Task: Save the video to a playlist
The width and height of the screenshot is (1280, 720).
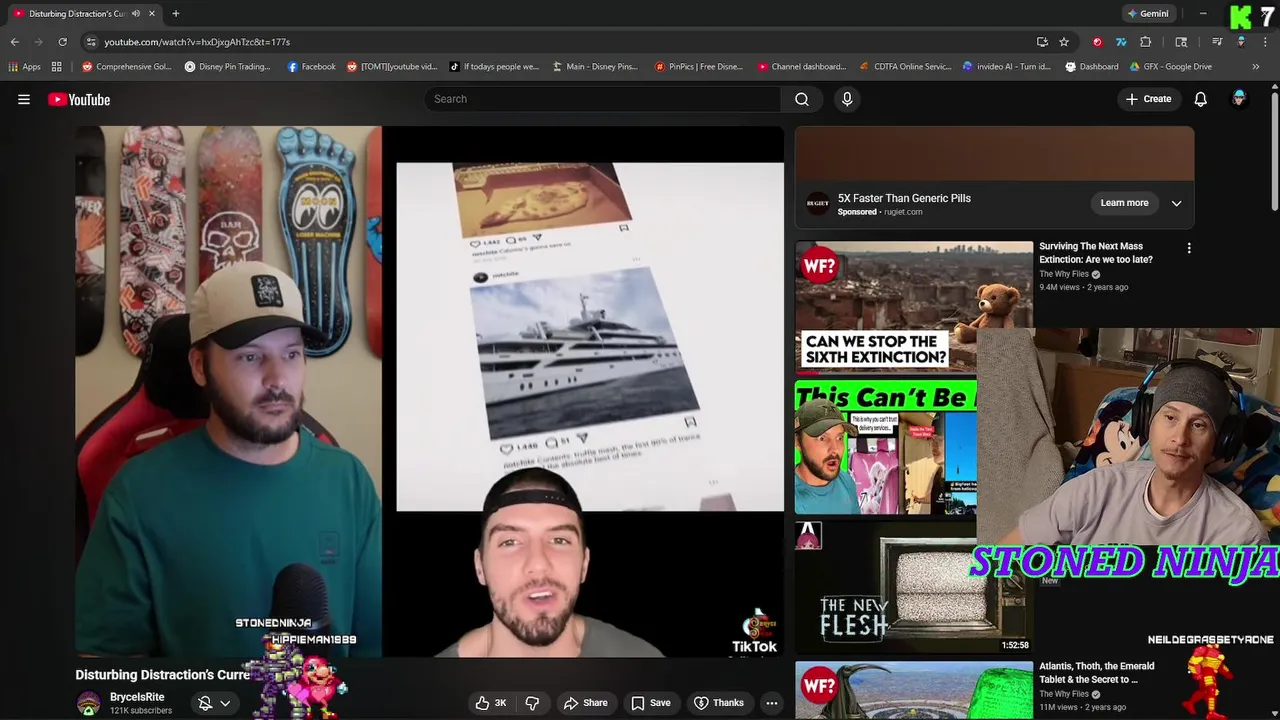Action: click(650, 703)
